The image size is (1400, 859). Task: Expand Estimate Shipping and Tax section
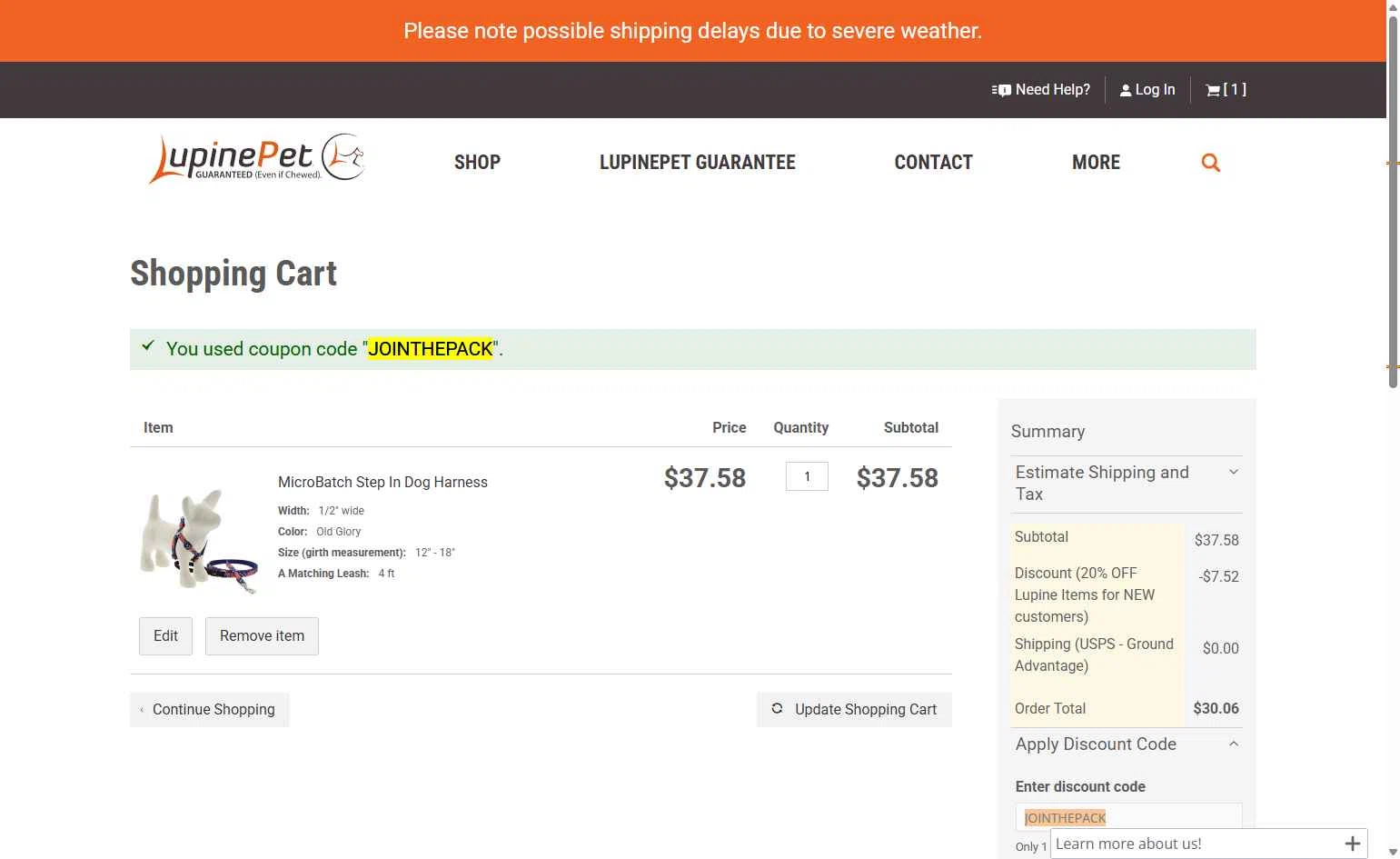[1127, 484]
